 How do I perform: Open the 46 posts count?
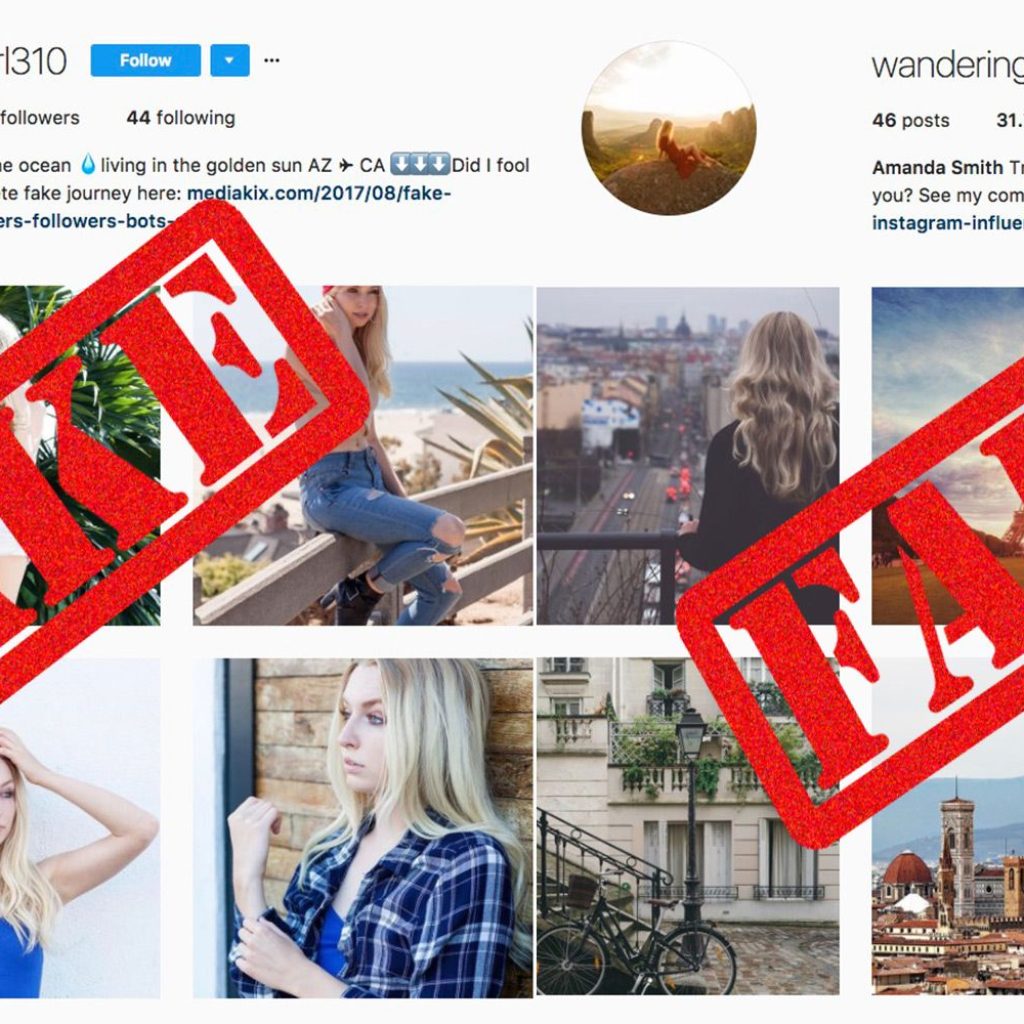910,120
